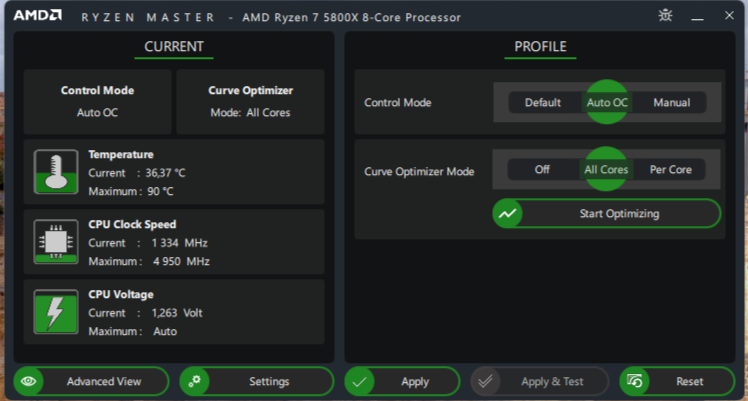Start Optimizing the curve
748x401 pixels.
point(607,214)
